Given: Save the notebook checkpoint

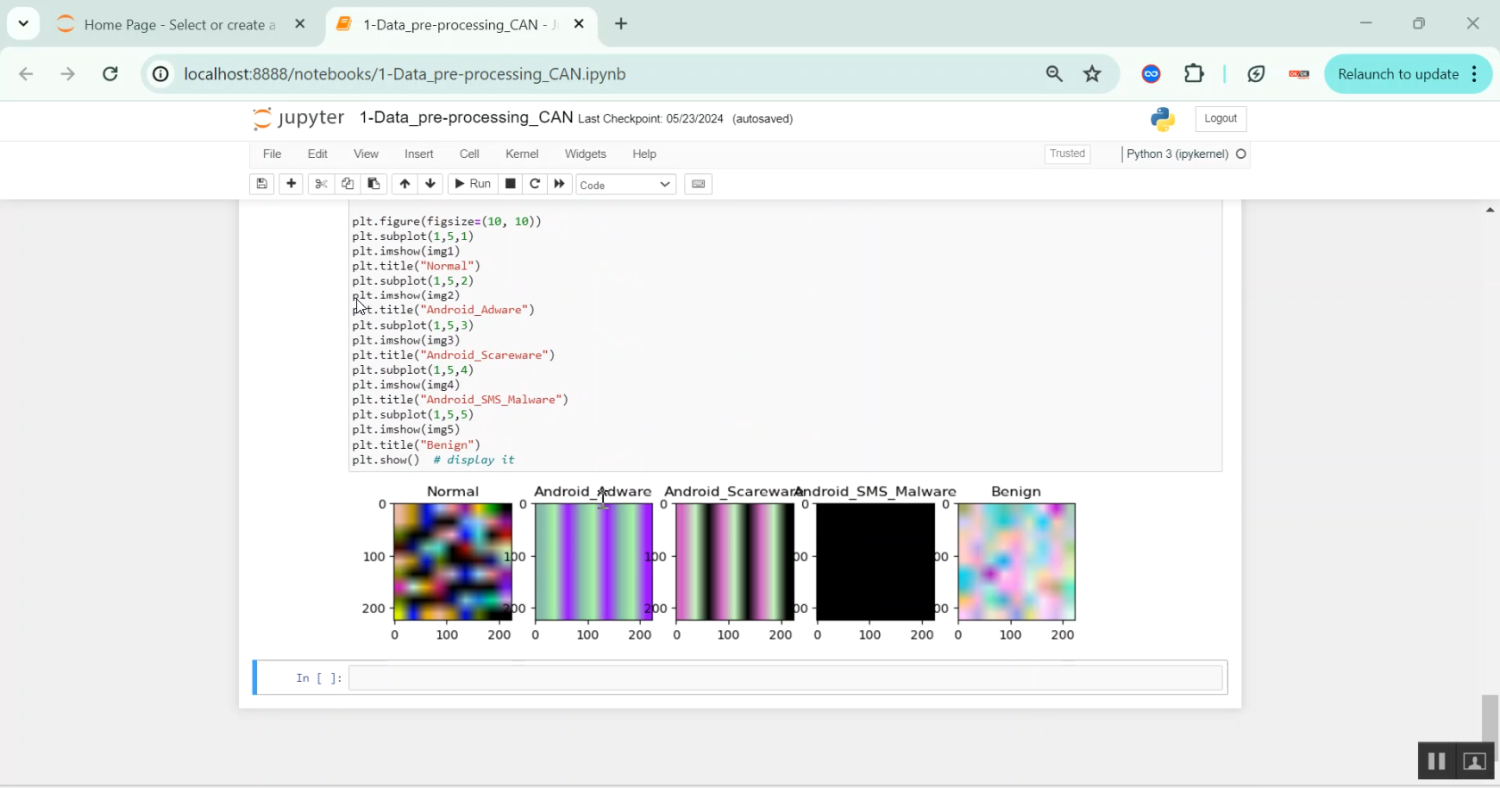Looking at the screenshot, I should tap(261, 183).
